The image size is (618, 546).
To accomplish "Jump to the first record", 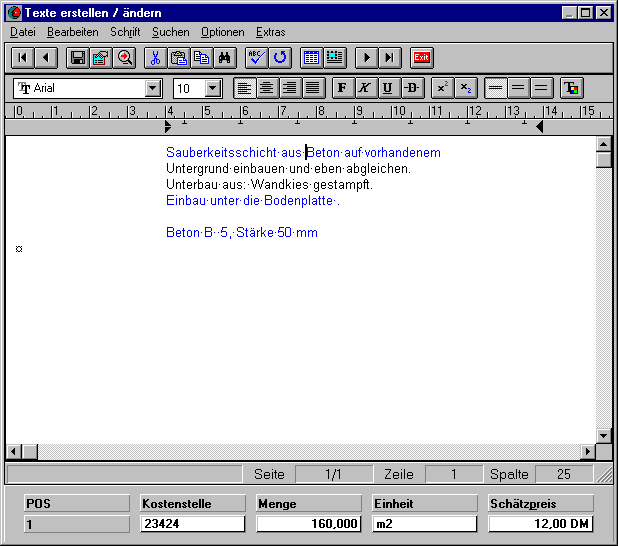I will click(x=23, y=58).
